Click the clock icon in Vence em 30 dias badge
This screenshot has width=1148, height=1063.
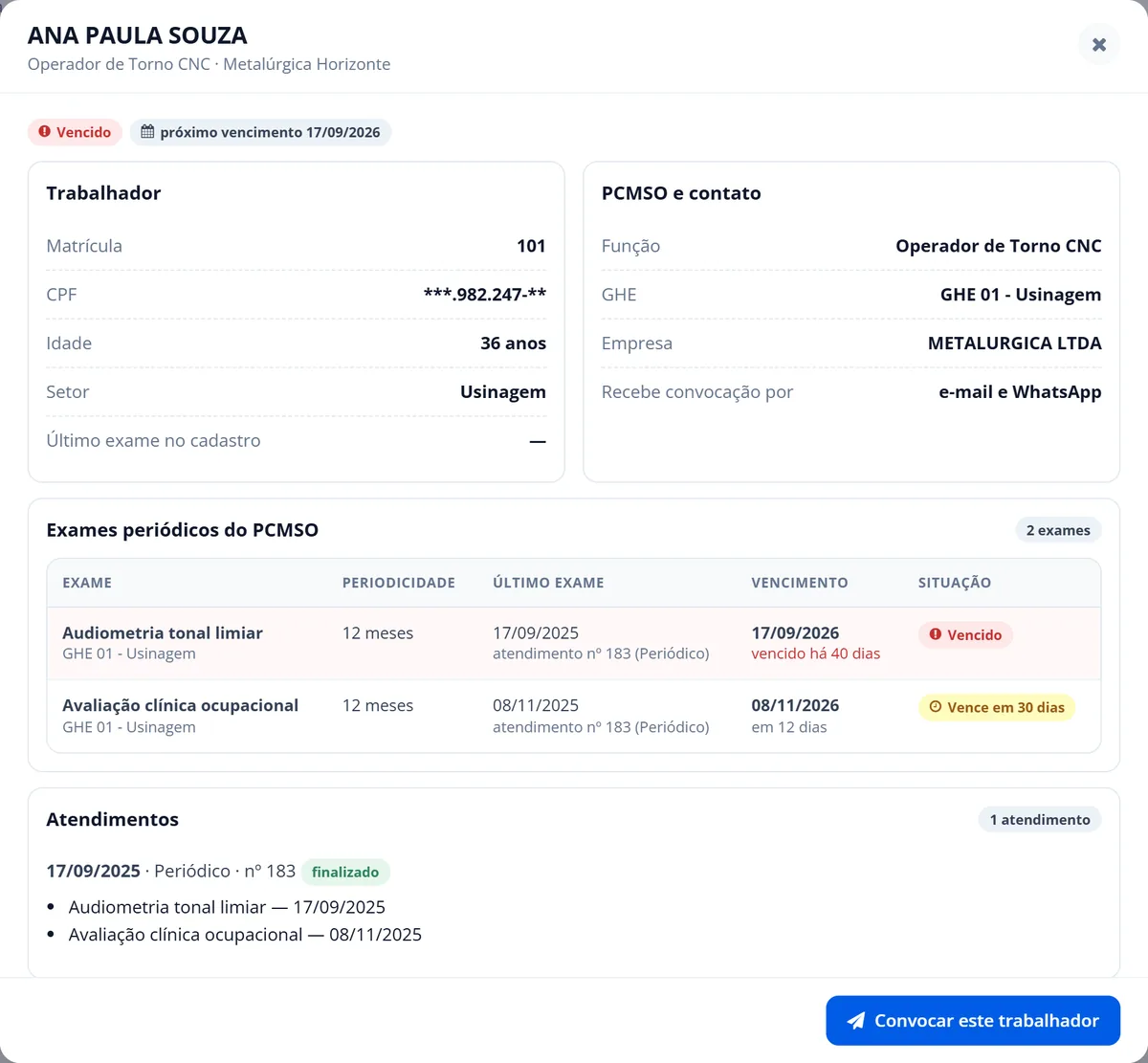point(936,707)
